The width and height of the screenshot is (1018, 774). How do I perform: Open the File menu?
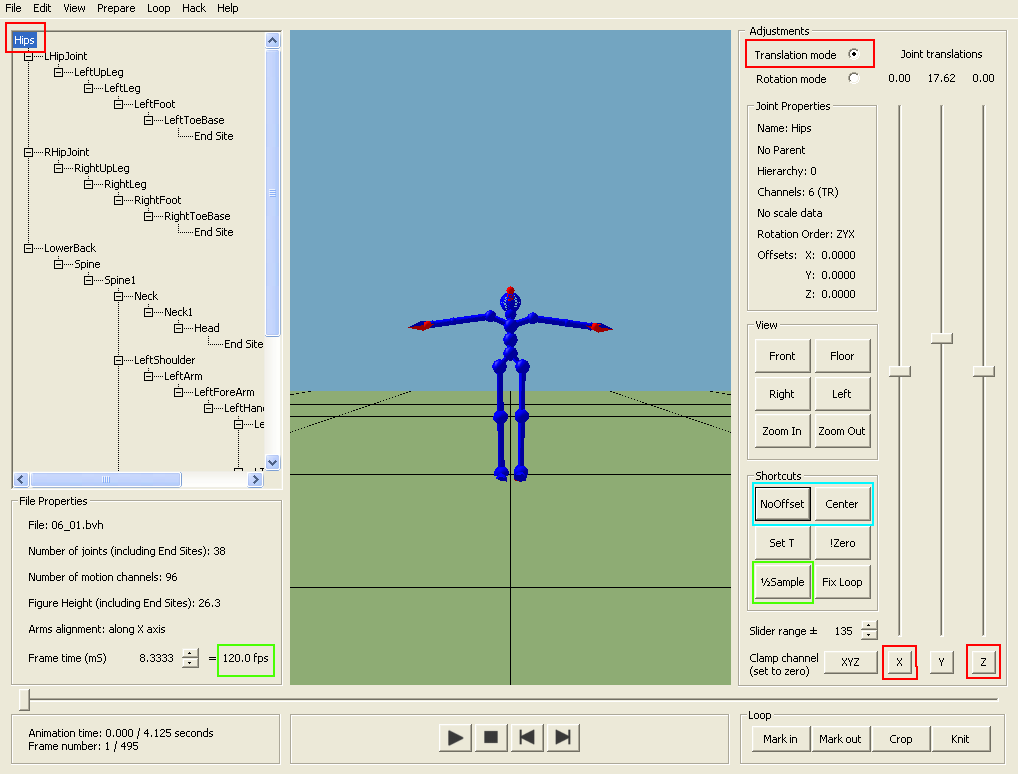point(13,8)
